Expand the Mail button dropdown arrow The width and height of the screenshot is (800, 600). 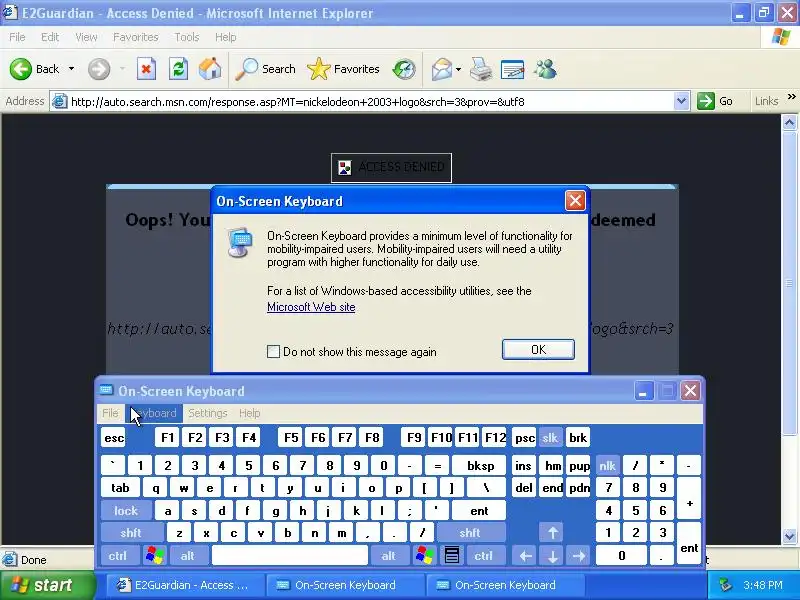458,69
